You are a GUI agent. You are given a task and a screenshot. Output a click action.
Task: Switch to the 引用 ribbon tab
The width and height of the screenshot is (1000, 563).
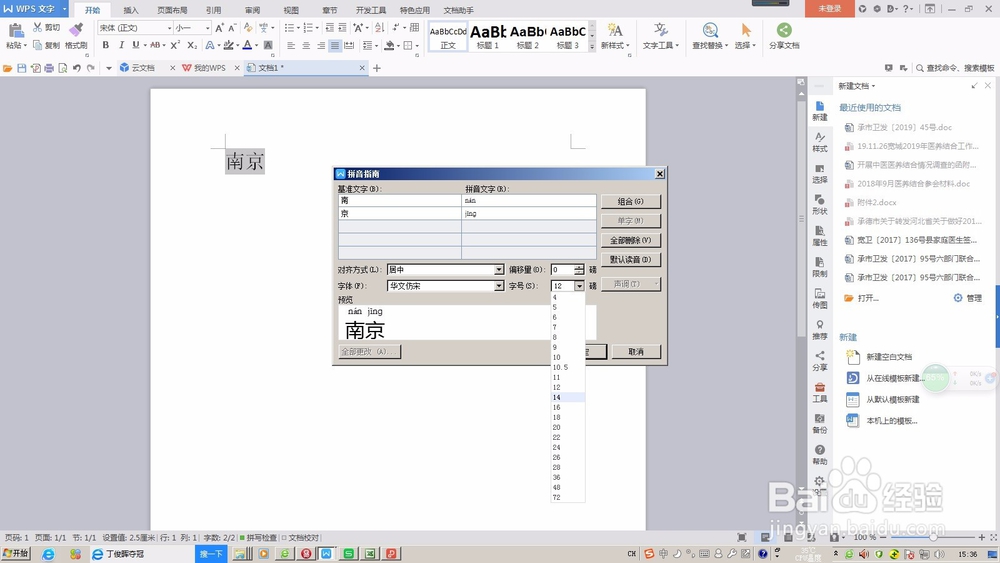214,10
